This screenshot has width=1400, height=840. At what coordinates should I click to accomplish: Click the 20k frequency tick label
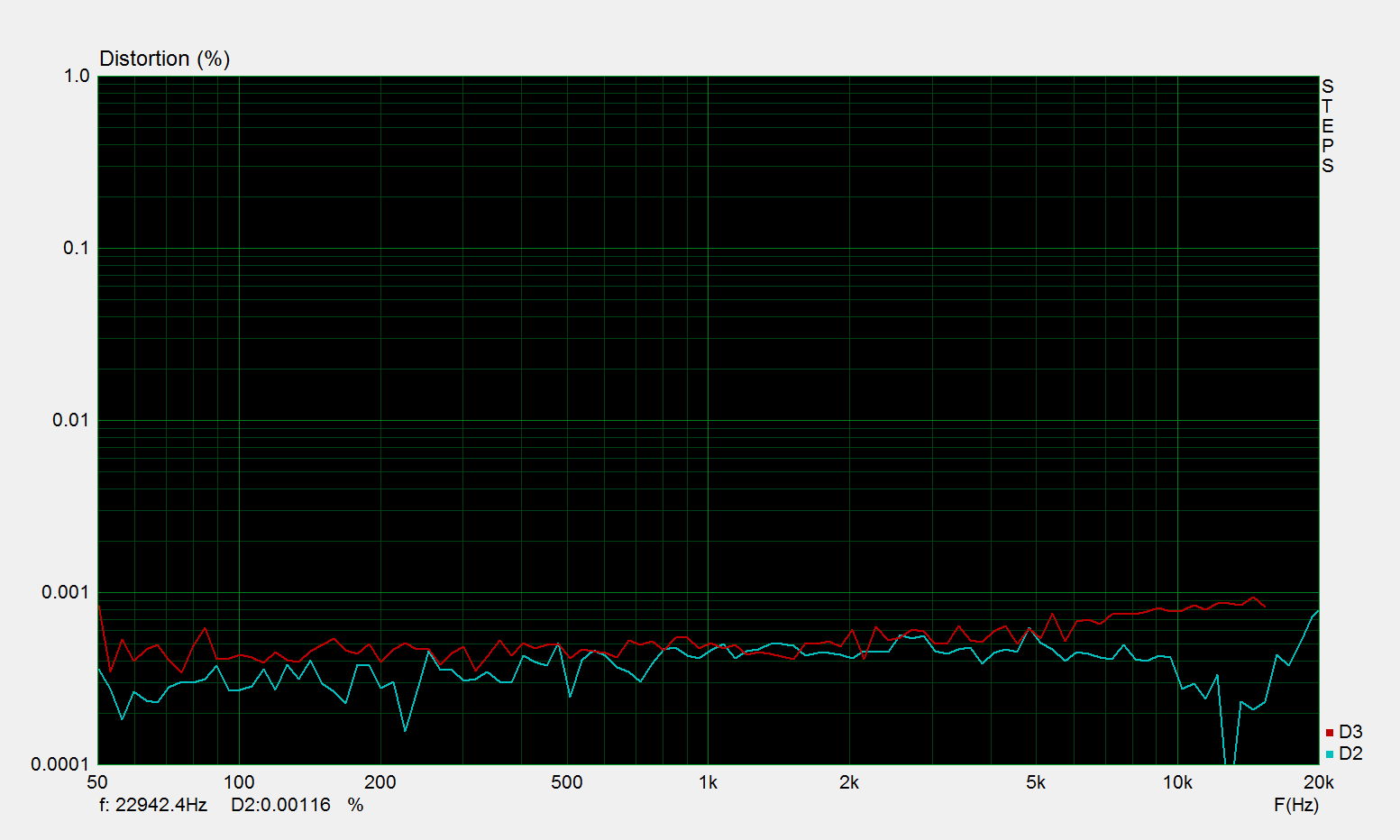pyautogui.click(x=1318, y=782)
